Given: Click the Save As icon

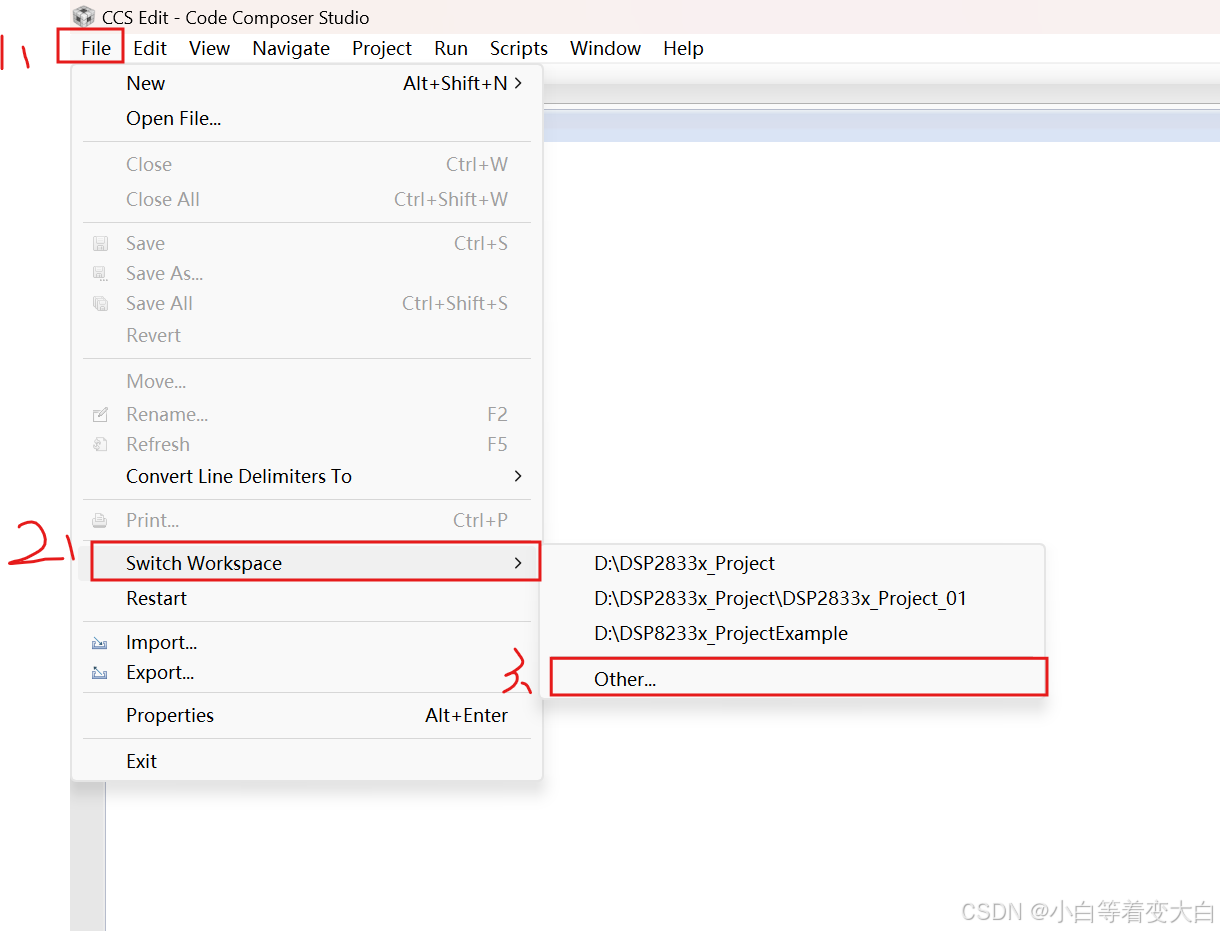Looking at the screenshot, I should [100, 274].
